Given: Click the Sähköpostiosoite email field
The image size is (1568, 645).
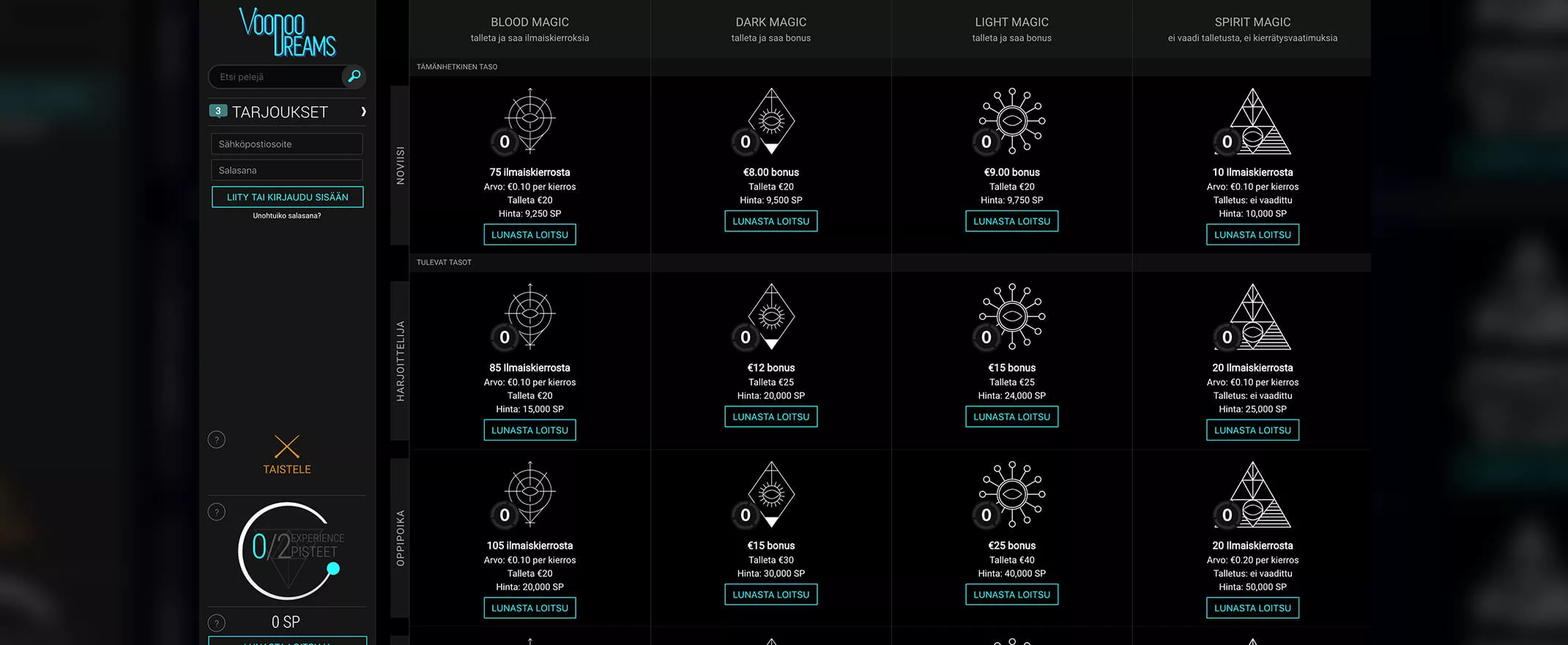Looking at the screenshot, I should (x=287, y=144).
